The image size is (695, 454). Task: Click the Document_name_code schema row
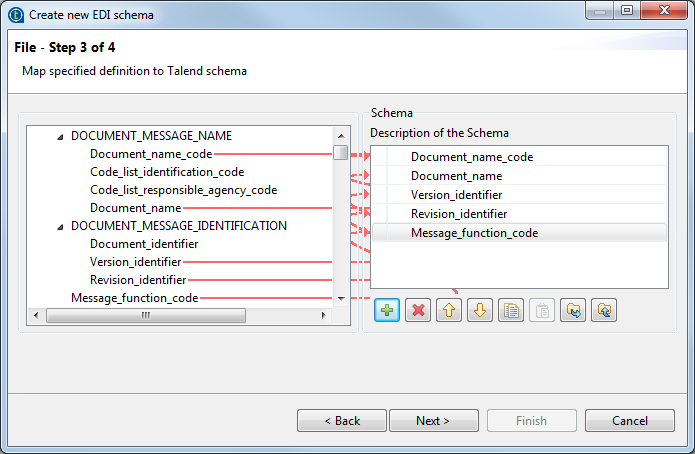[471, 157]
